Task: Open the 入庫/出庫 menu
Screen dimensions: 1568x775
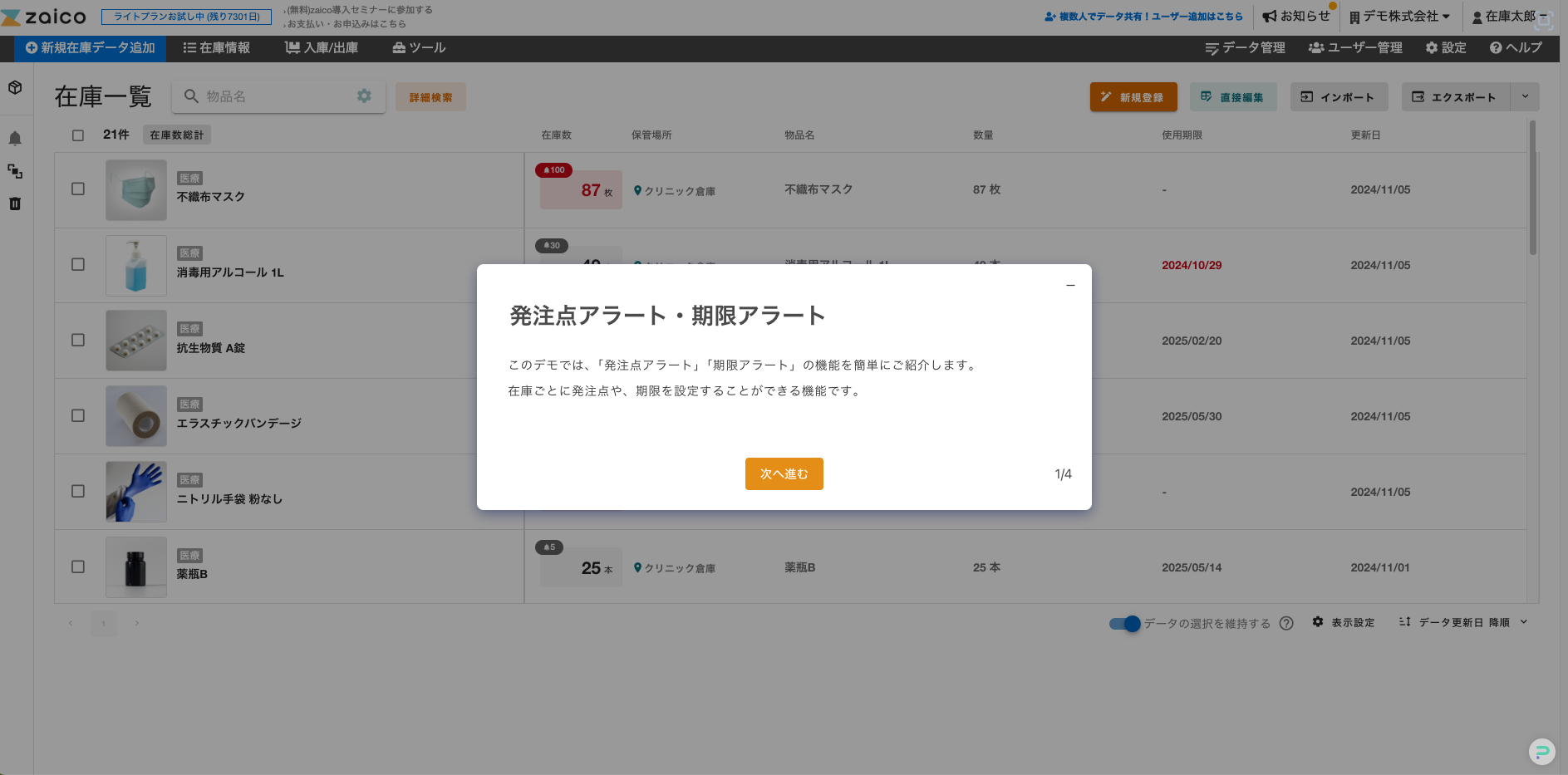Action: (x=322, y=48)
